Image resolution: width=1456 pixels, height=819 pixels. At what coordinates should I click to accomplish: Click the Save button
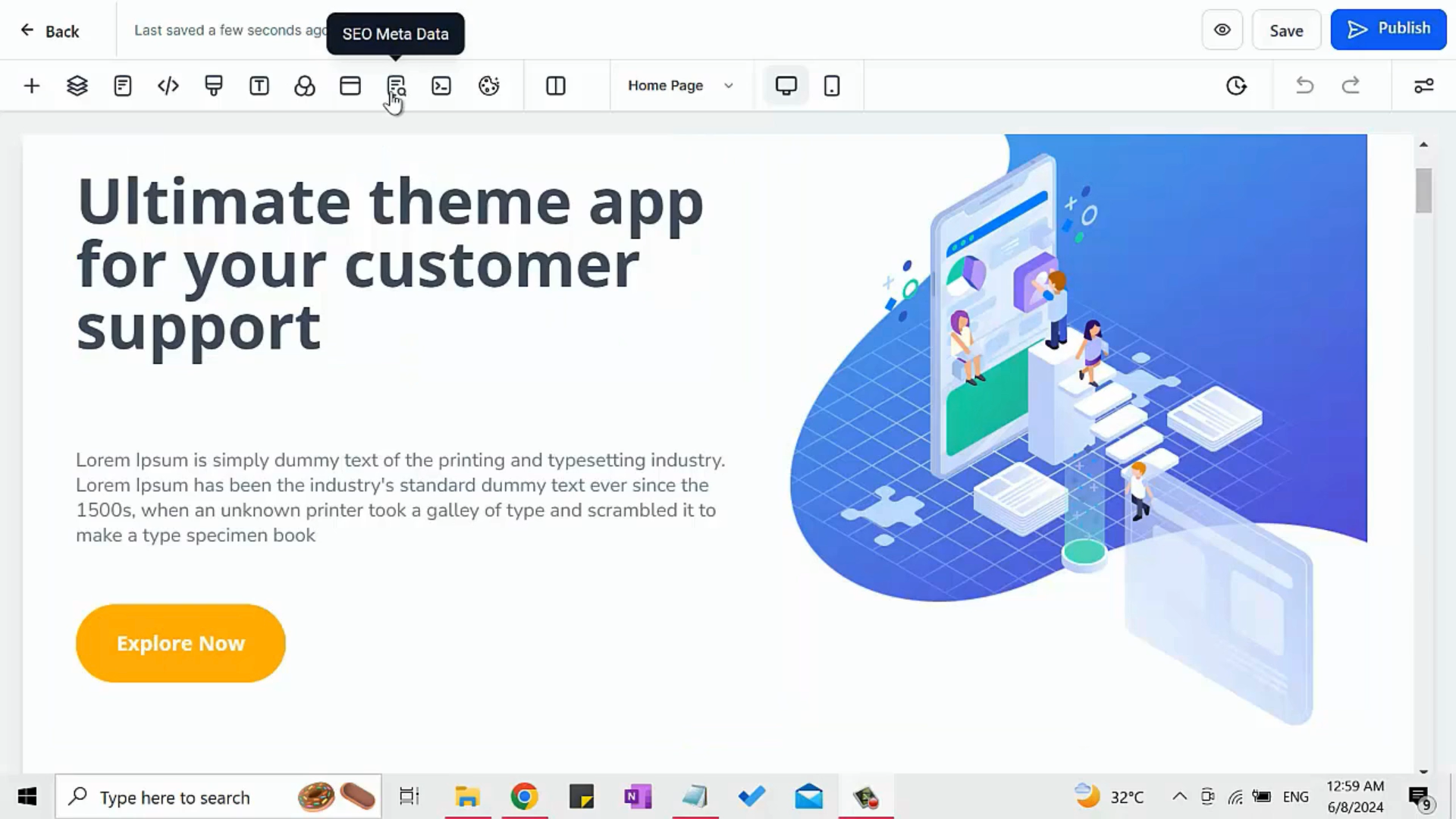pyautogui.click(x=1287, y=30)
